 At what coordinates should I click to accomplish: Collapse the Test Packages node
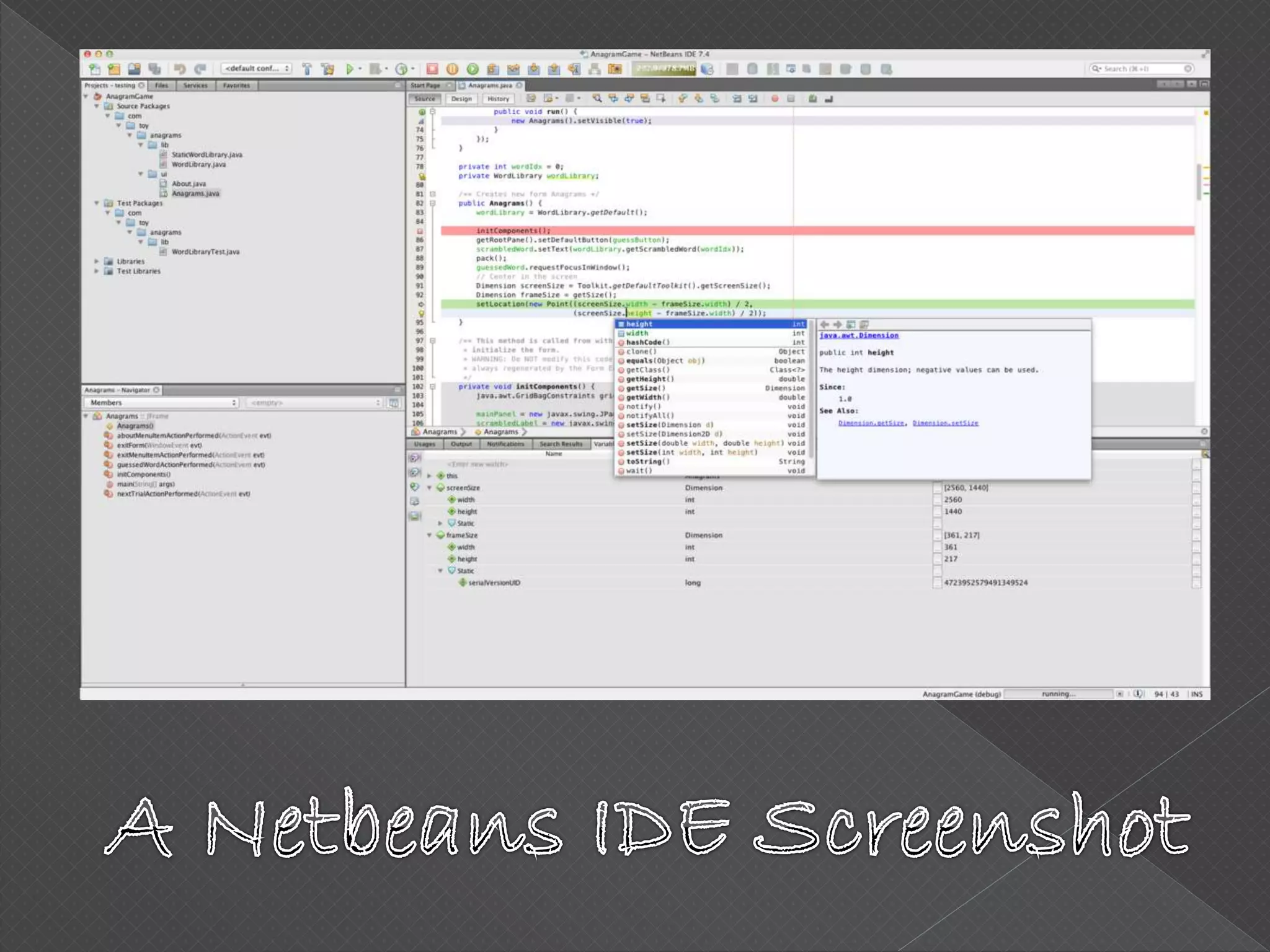[x=97, y=203]
